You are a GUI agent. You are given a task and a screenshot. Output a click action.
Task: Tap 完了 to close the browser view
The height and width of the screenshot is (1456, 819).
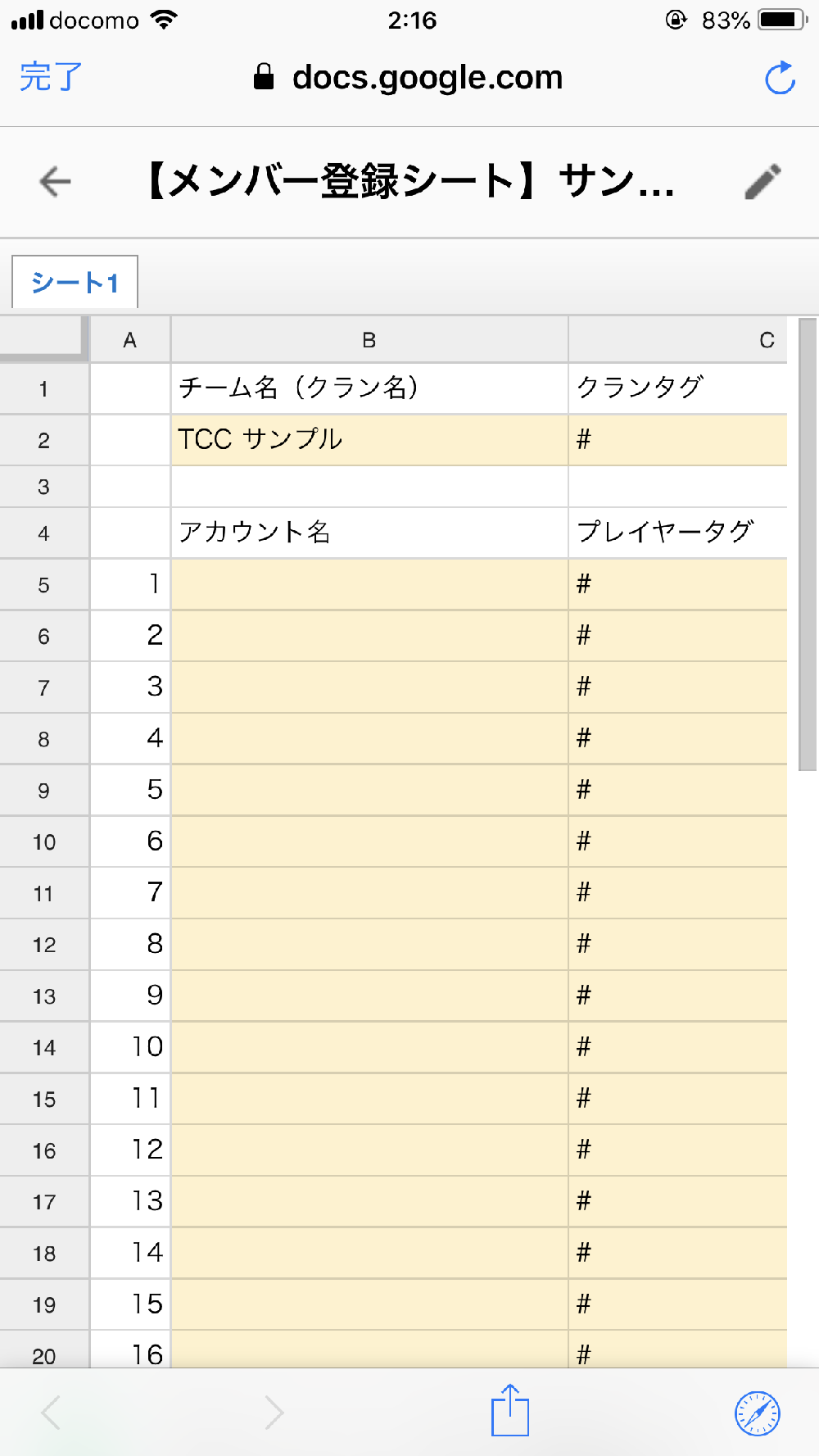[x=51, y=77]
